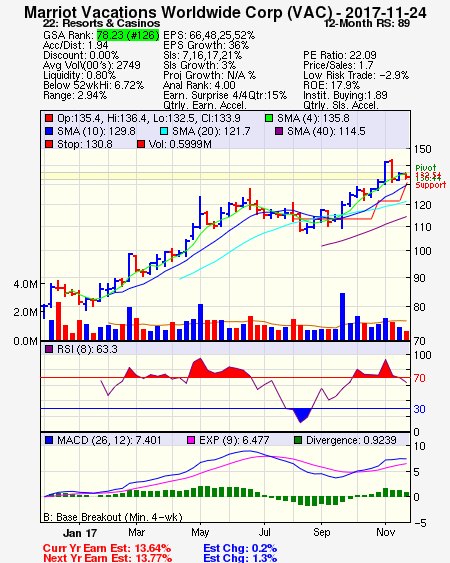
Task: Click the 'SMA (10): 129.8' legend text
Action: [96, 131]
